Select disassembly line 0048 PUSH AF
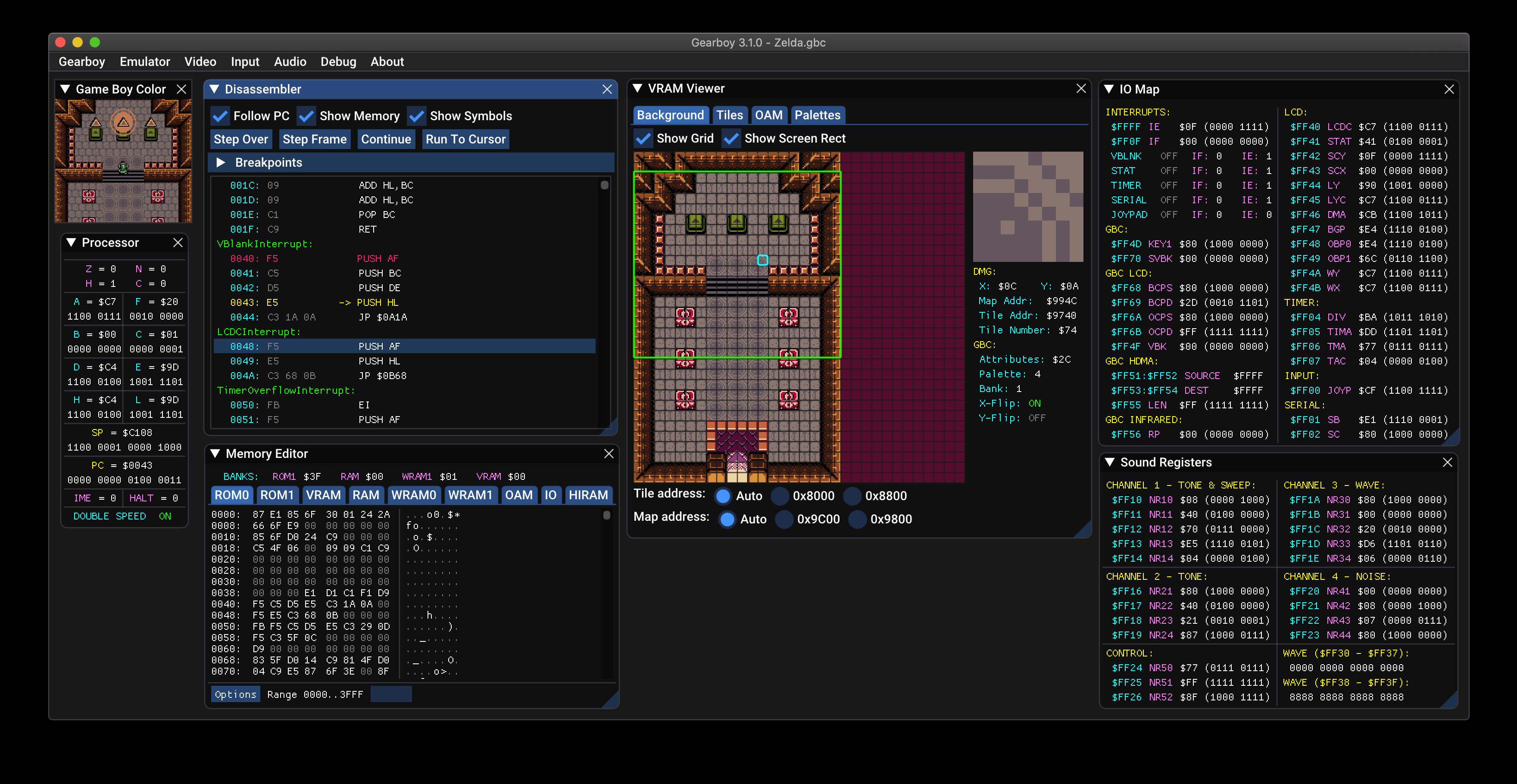The height and width of the screenshot is (784, 1517). click(404, 346)
